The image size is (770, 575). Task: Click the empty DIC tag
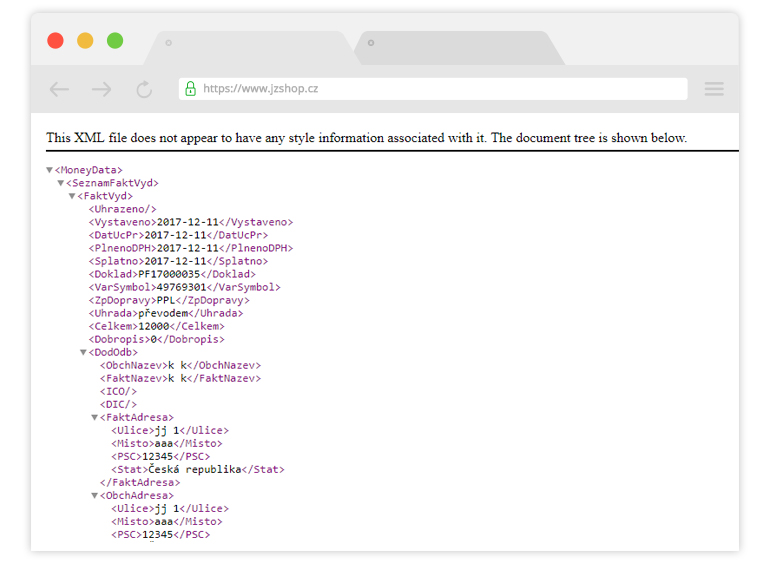pos(118,404)
